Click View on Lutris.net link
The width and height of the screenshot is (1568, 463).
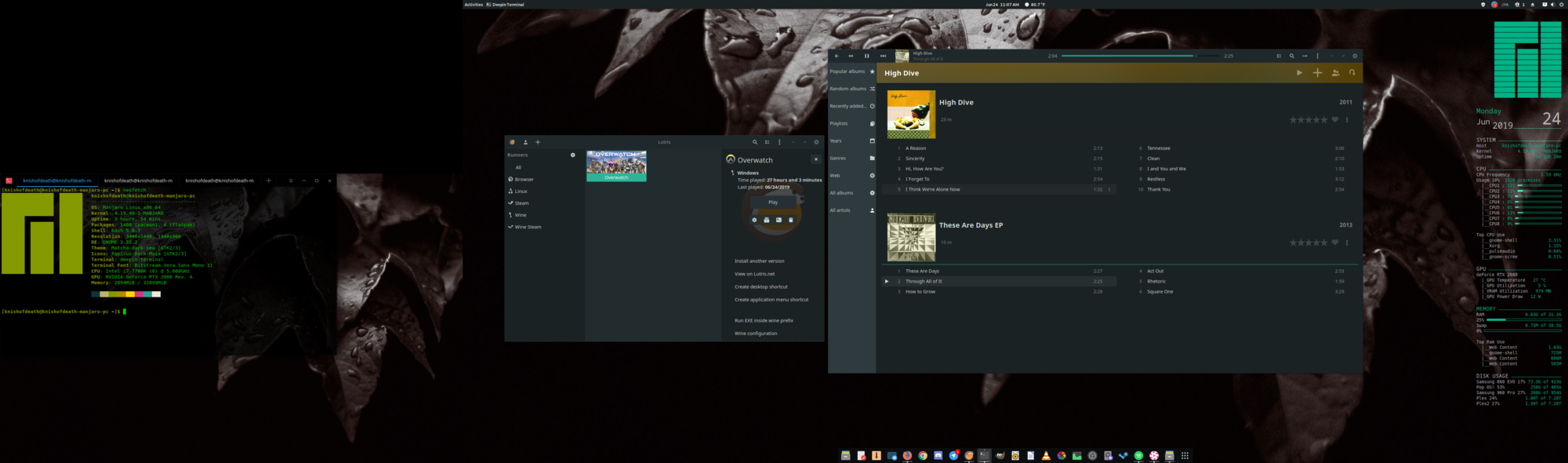click(x=754, y=274)
